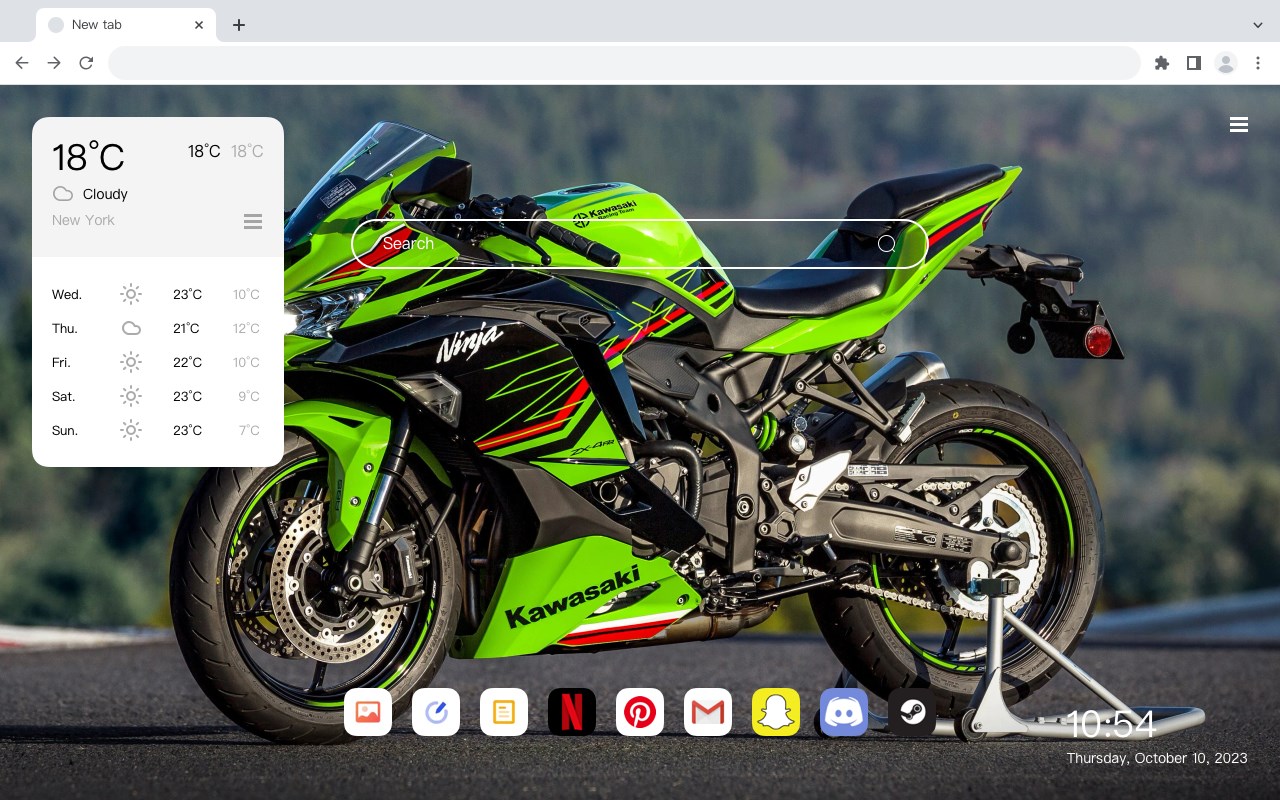
Task: Go back to previous page
Action: coord(22,63)
